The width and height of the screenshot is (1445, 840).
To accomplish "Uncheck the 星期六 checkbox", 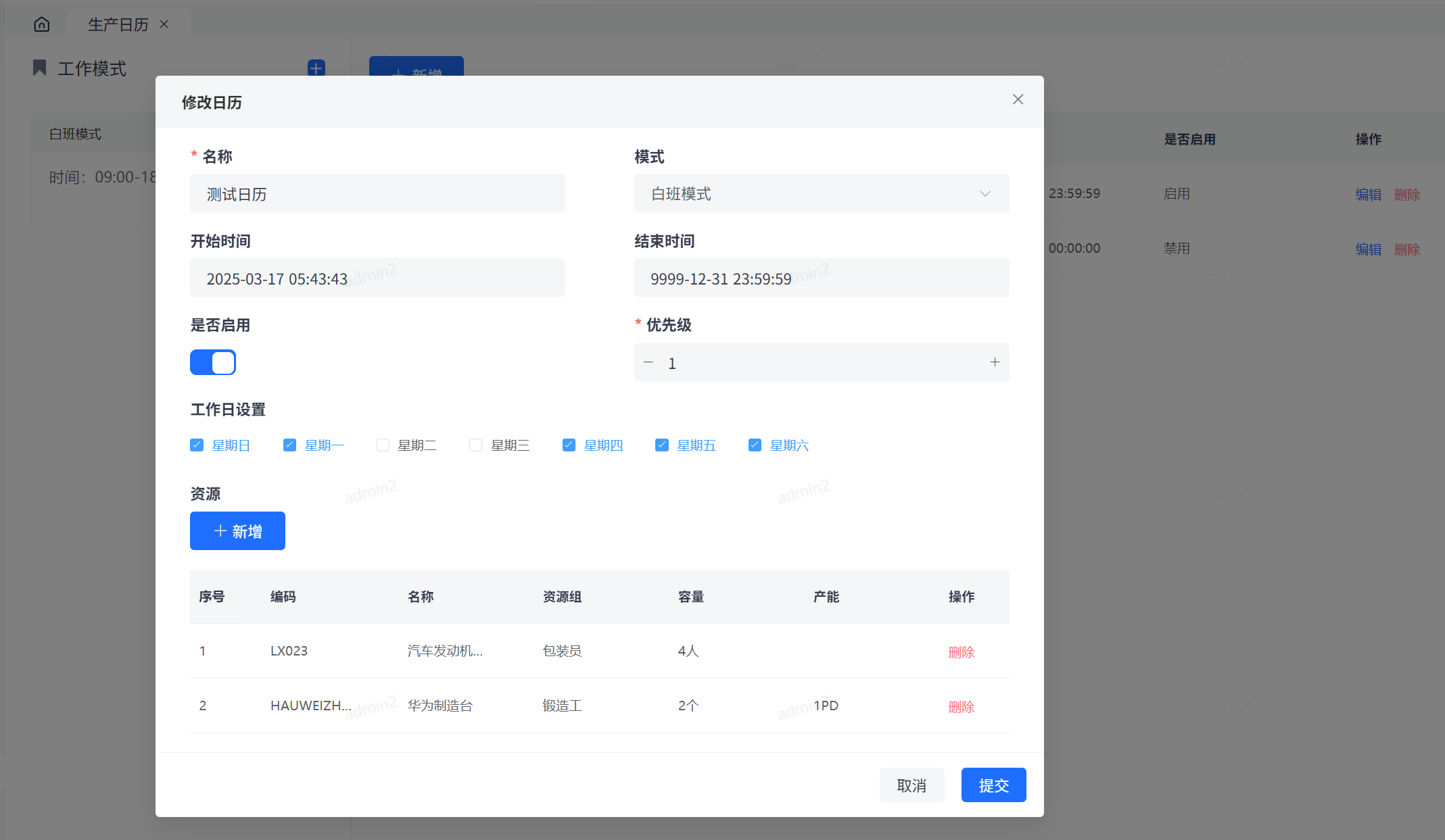I will [755, 445].
